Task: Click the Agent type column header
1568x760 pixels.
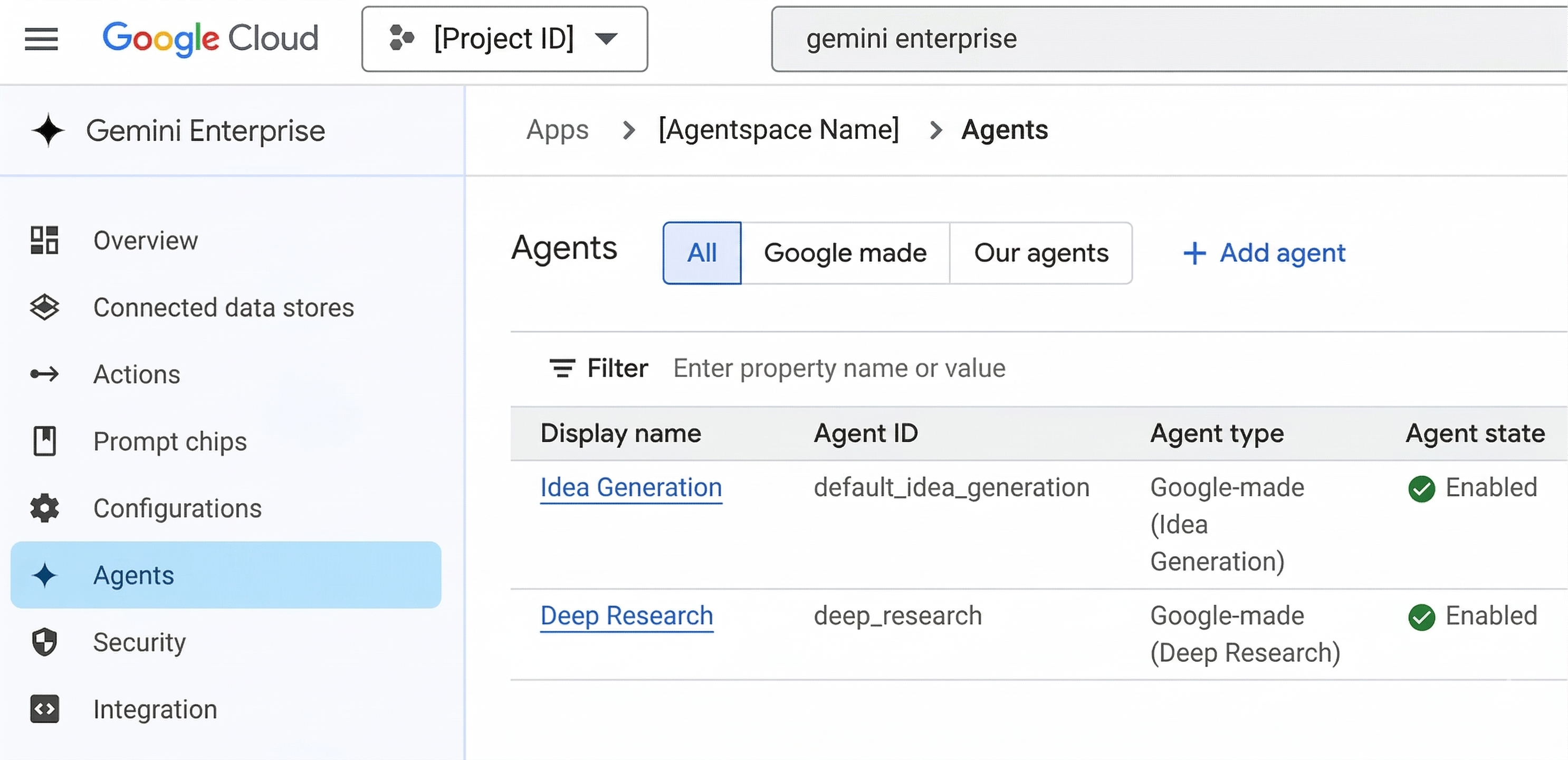Action: 1217,434
